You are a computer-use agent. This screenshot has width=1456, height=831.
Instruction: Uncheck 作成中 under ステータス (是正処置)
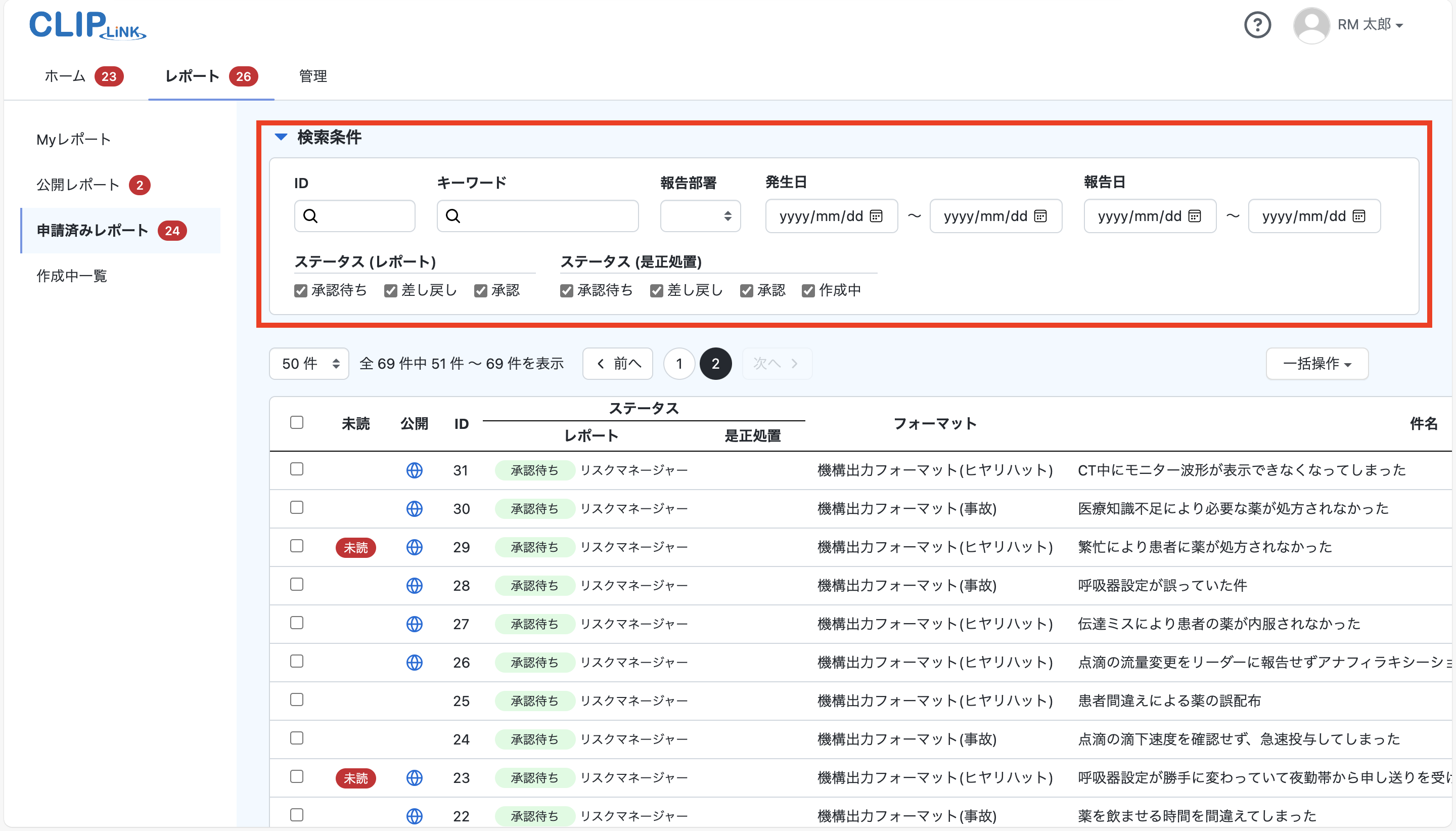(x=808, y=290)
